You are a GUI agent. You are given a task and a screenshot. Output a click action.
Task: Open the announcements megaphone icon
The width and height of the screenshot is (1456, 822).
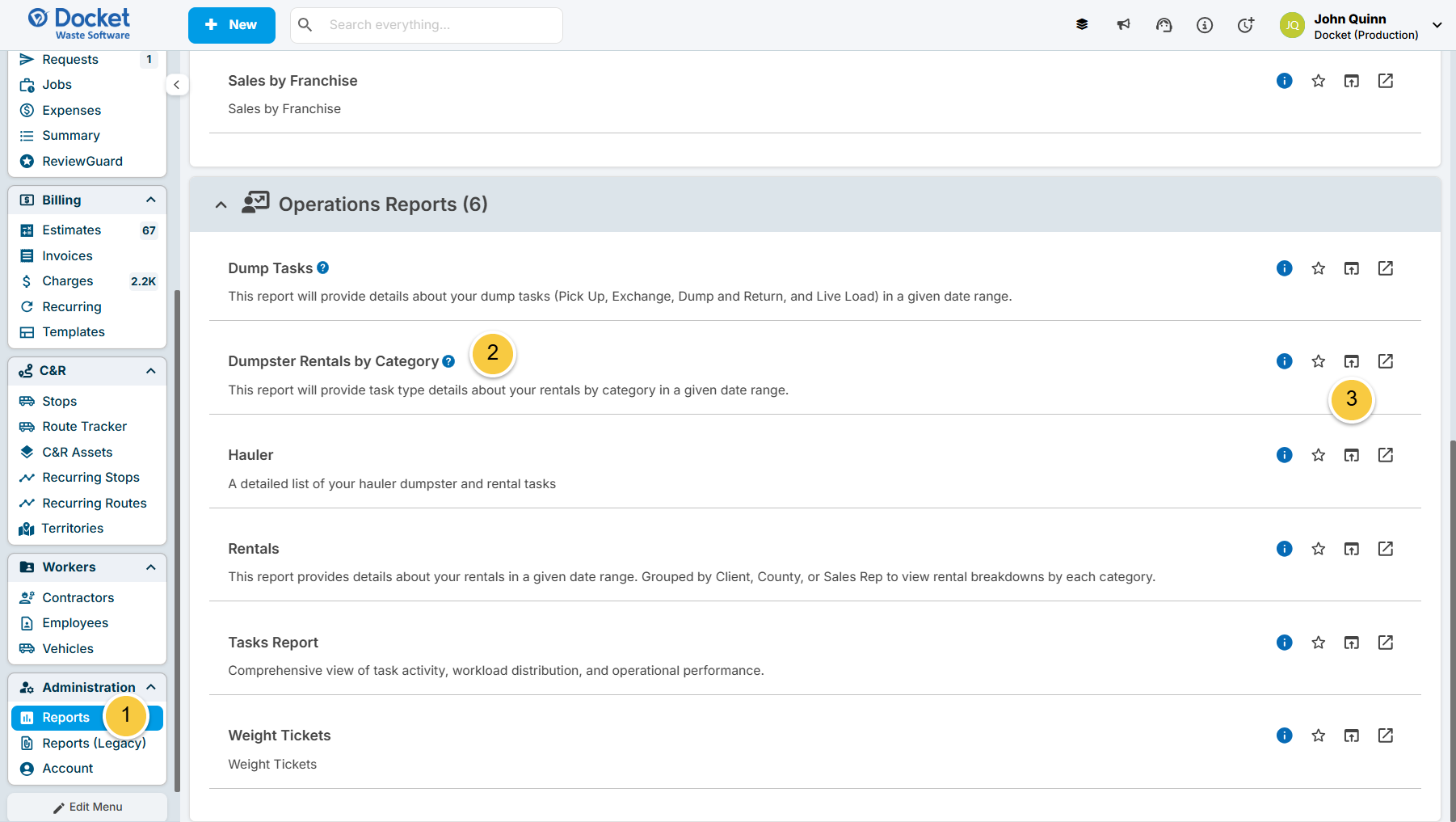[1123, 25]
